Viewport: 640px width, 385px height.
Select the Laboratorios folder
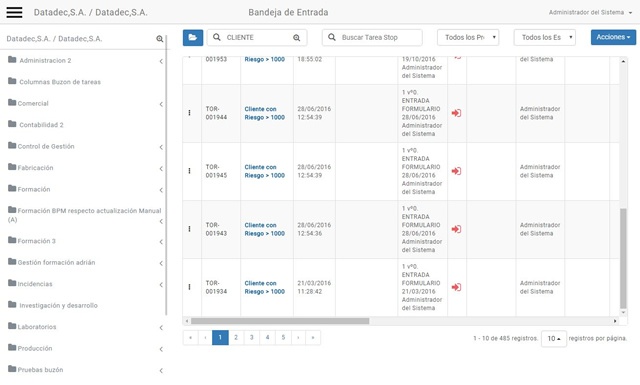tap(32, 327)
